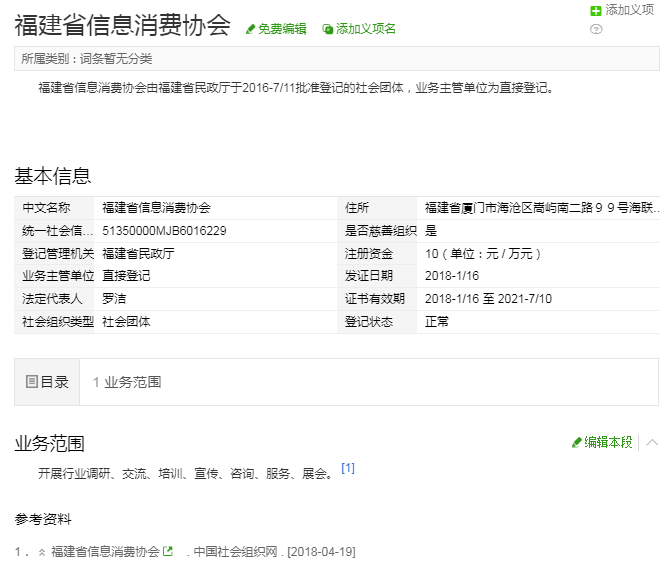Click 登记状态 value 正常
The height and width of the screenshot is (568, 664).
pyautogui.click(x=437, y=321)
